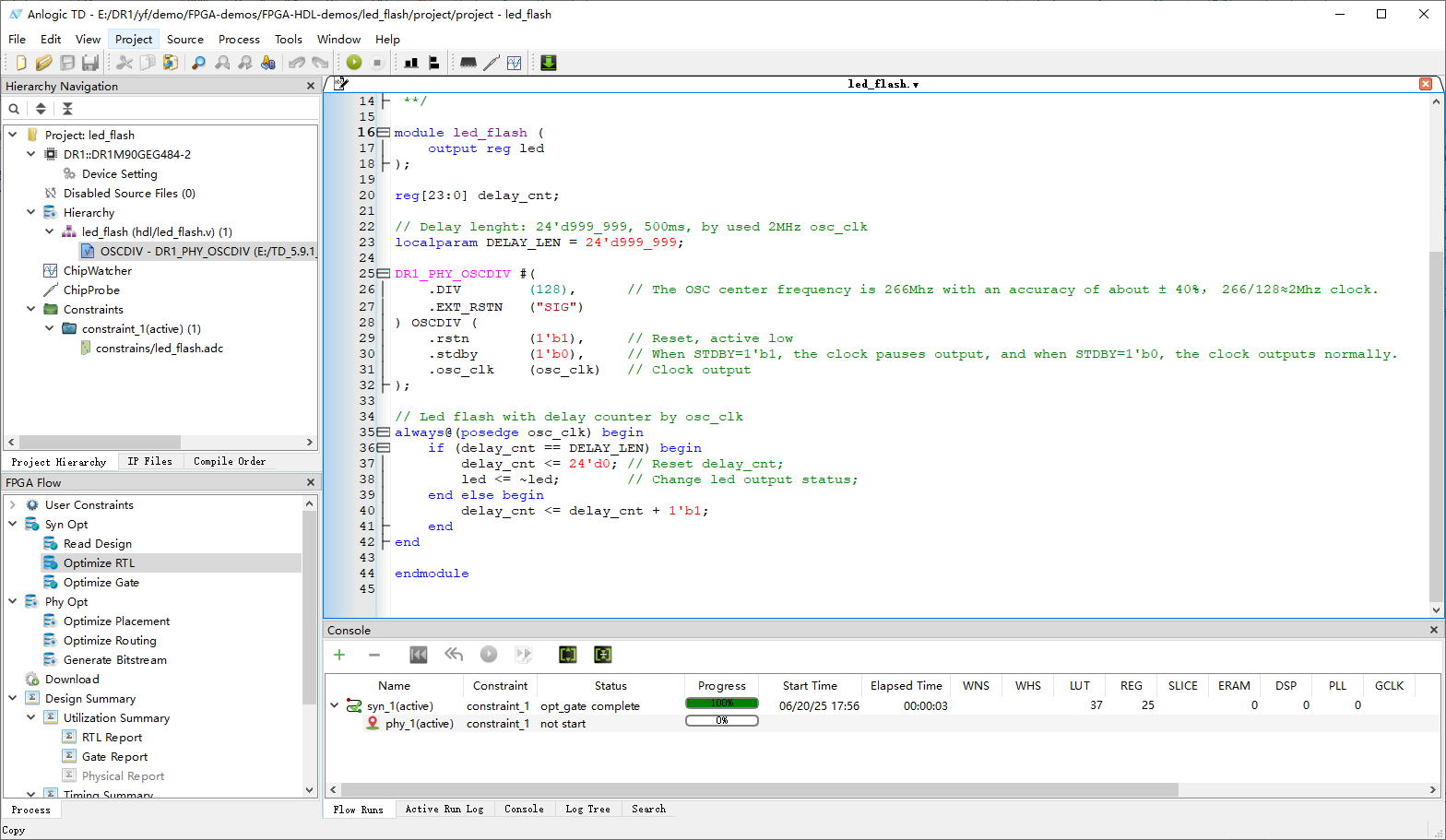Click the green collapse-all runs icon
Viewport: 1446px width, 840px height.
(x=603, y=655)
